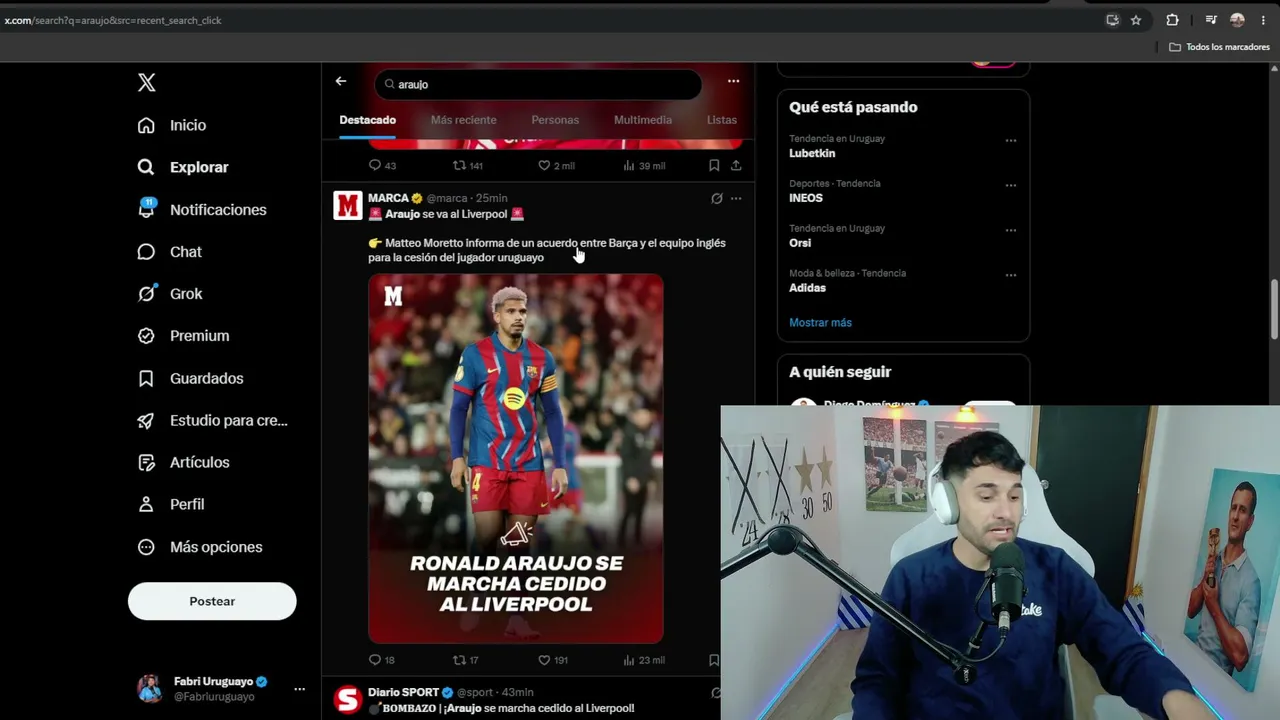The width and height of the screenshot is (1280, 720).
Task: Open Estudio para creadores
Action: 212,420
